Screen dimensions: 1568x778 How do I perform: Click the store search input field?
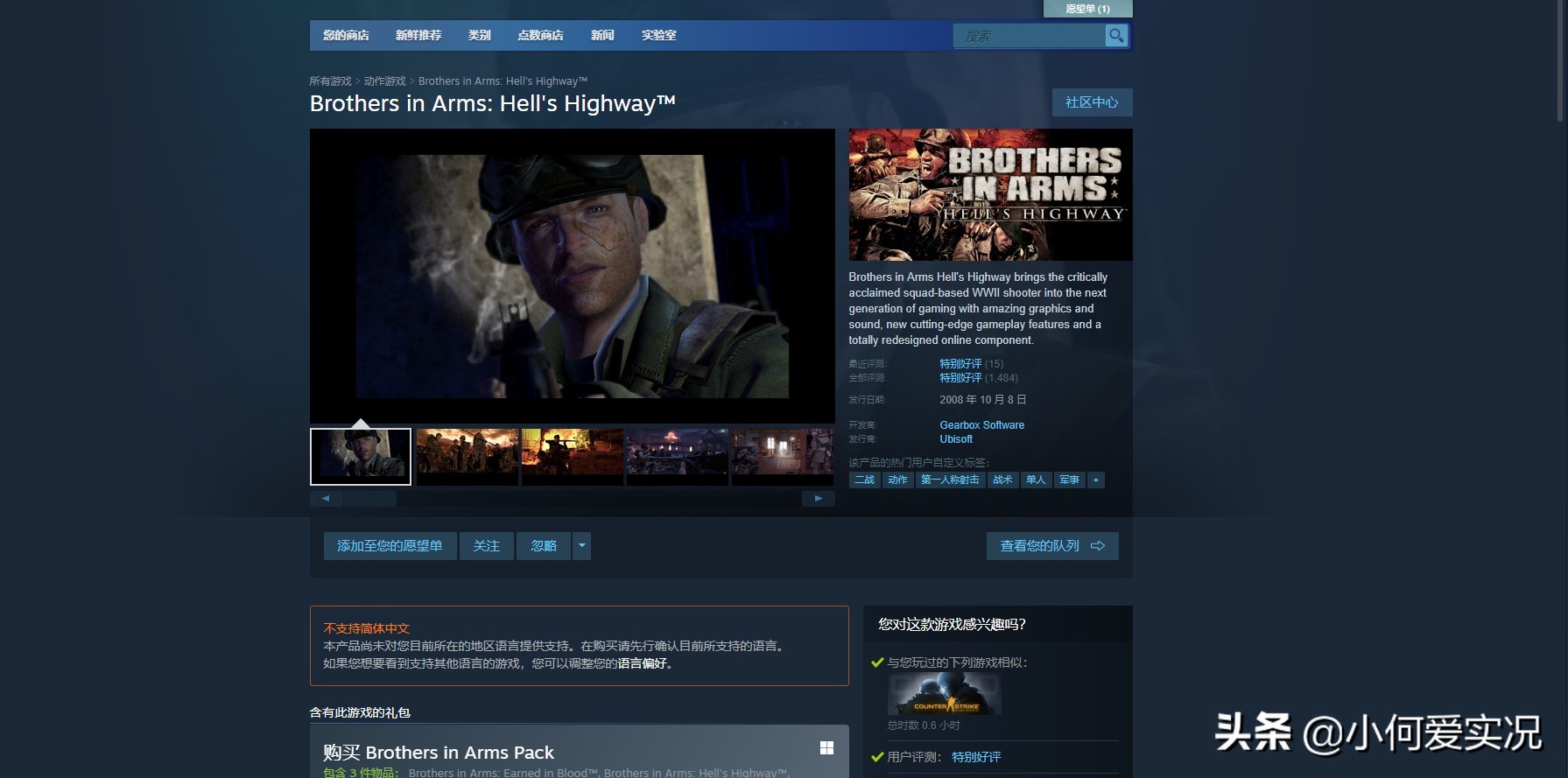coord(1029,36)
